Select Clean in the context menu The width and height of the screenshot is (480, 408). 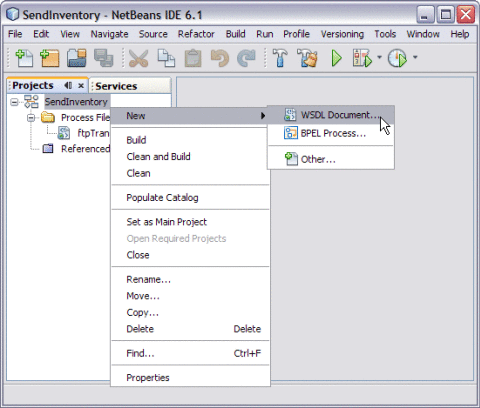(x=190, y=173)
